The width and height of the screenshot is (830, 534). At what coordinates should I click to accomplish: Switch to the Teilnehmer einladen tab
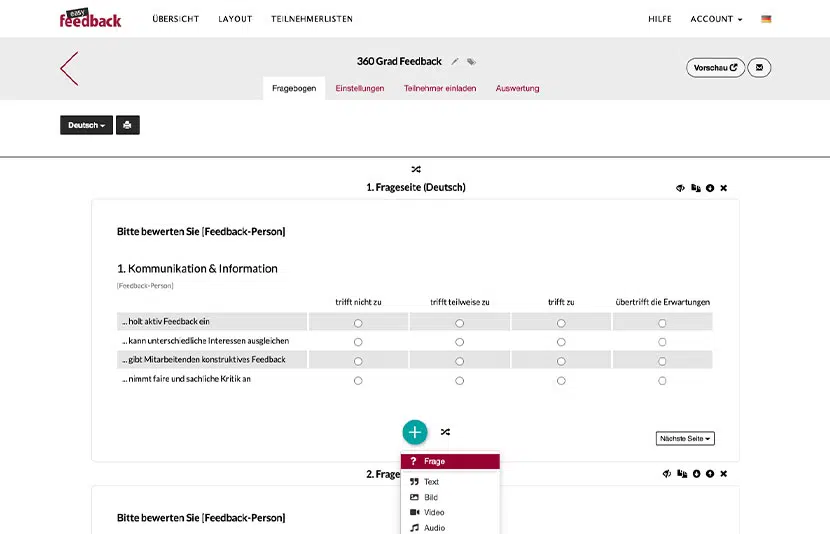pos(440,88)
